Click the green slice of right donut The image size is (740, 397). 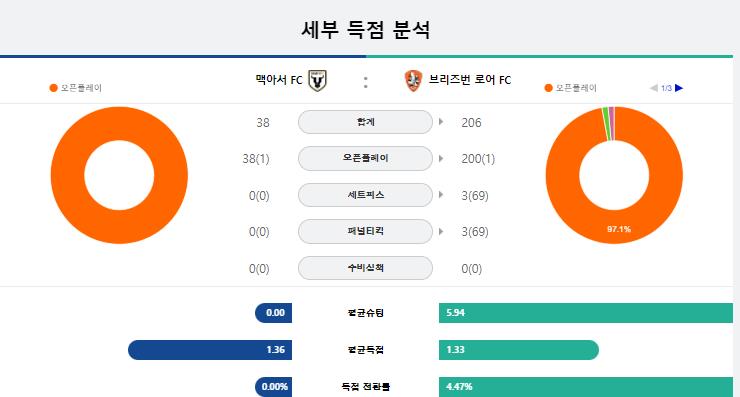click(606, 124)
